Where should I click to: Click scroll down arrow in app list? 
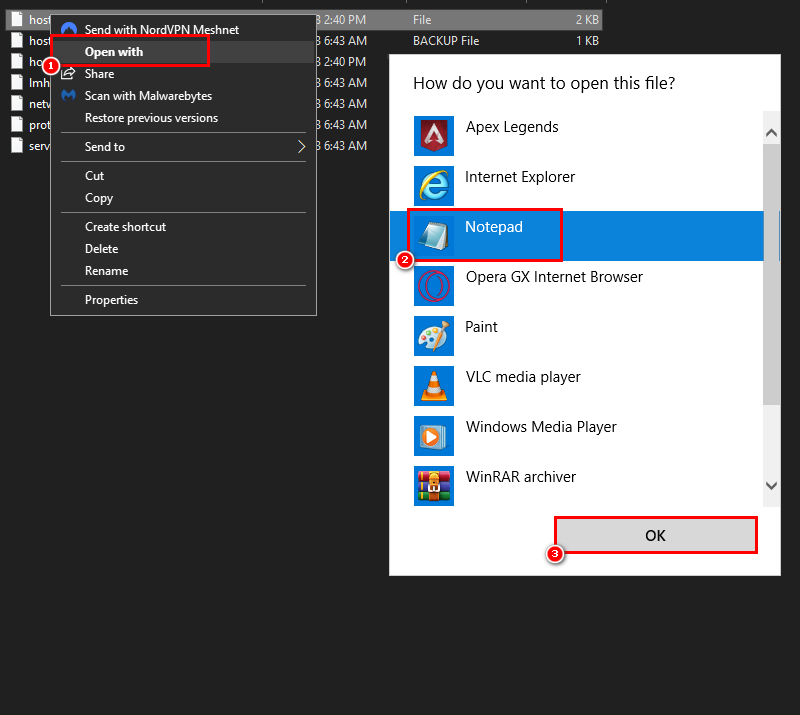point(771,485)
